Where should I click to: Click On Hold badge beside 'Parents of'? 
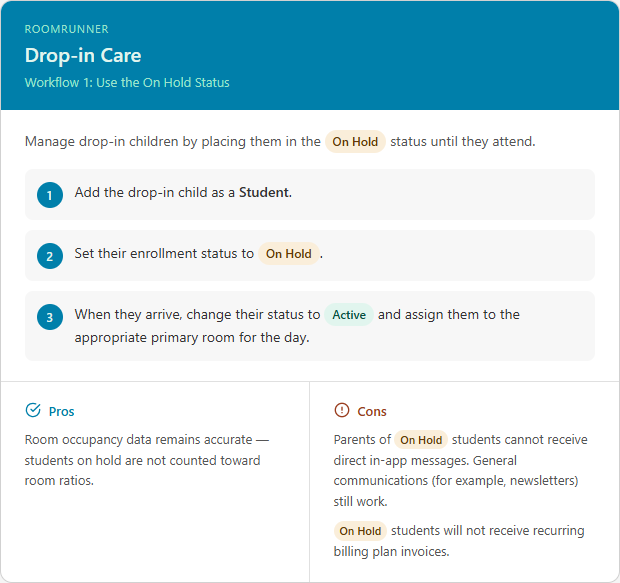(x=421, y=440)
